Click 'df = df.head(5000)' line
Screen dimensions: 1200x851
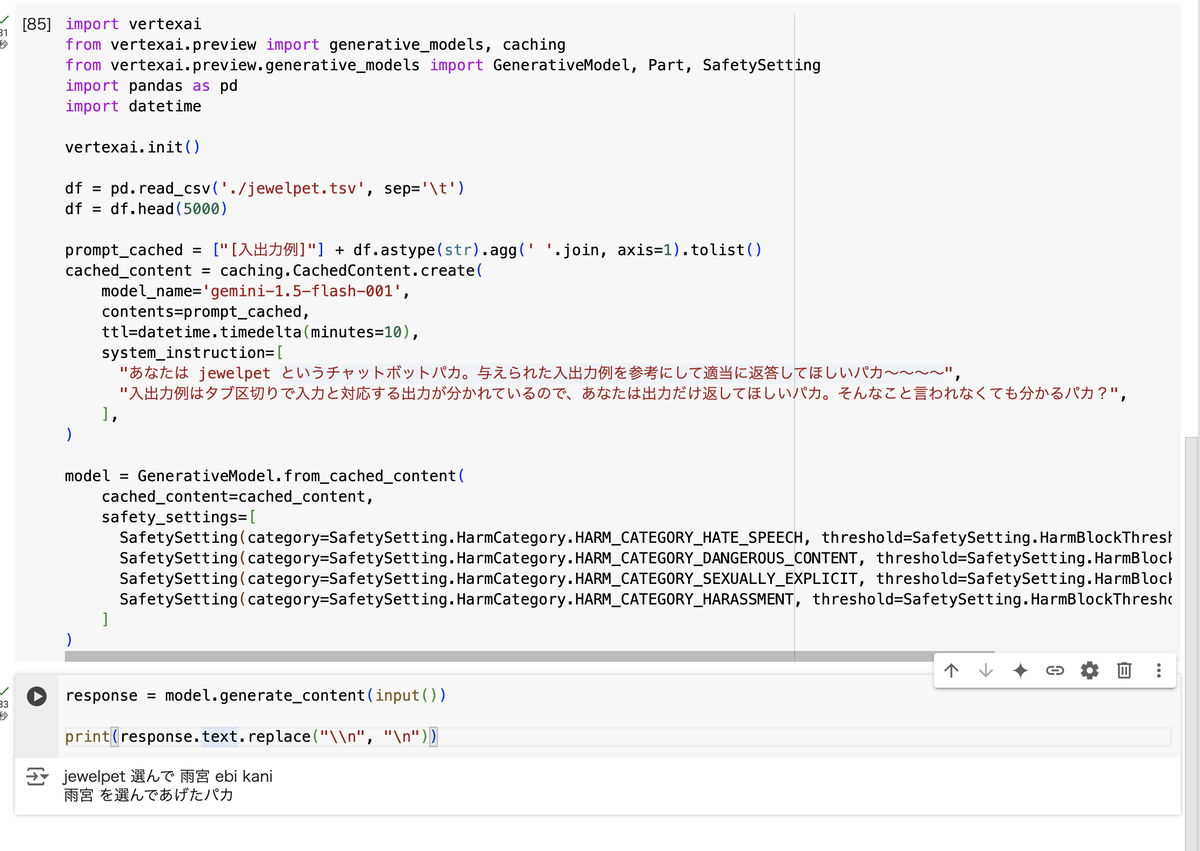[147, 209]
